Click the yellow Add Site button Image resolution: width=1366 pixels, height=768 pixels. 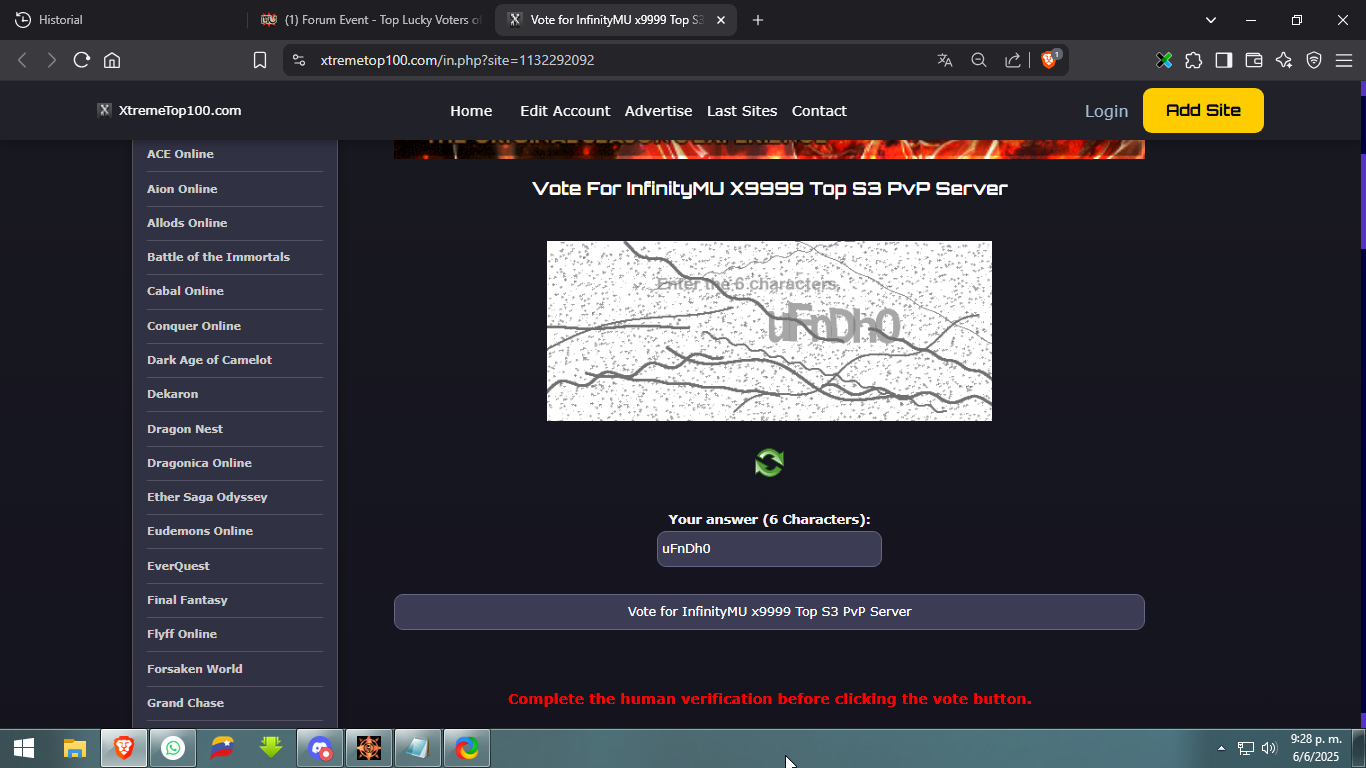(x=1203, y=110)
